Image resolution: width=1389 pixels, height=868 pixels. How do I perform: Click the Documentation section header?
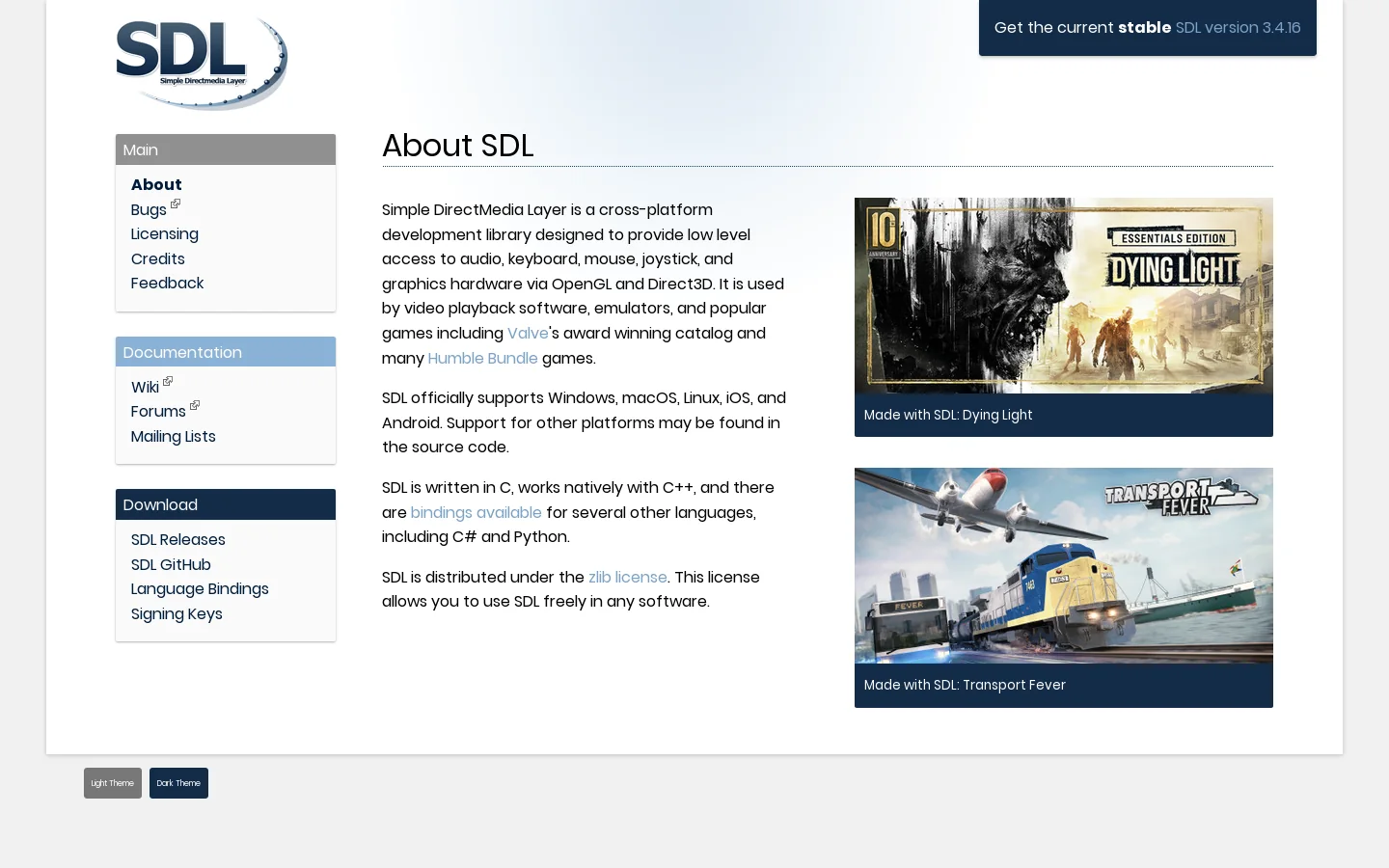pyautogui.click(x=226, y=352)
